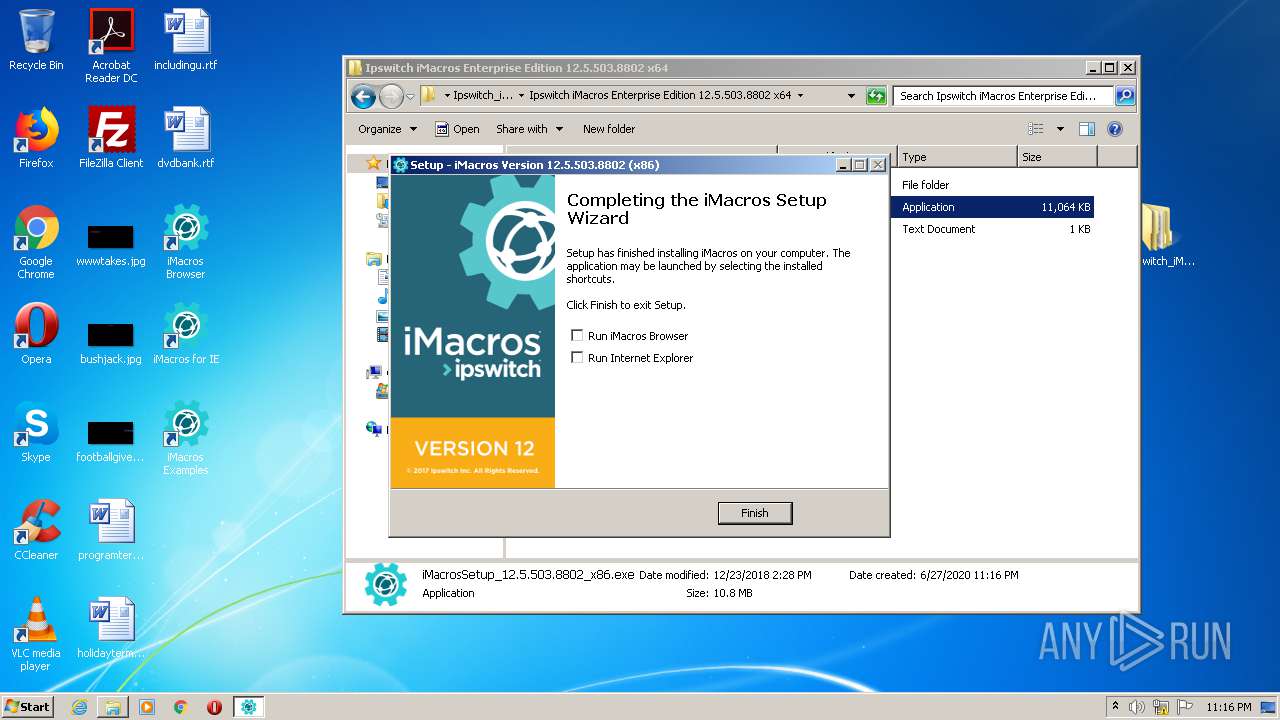
Task: Open the Start menu
Action: [28, 706]
